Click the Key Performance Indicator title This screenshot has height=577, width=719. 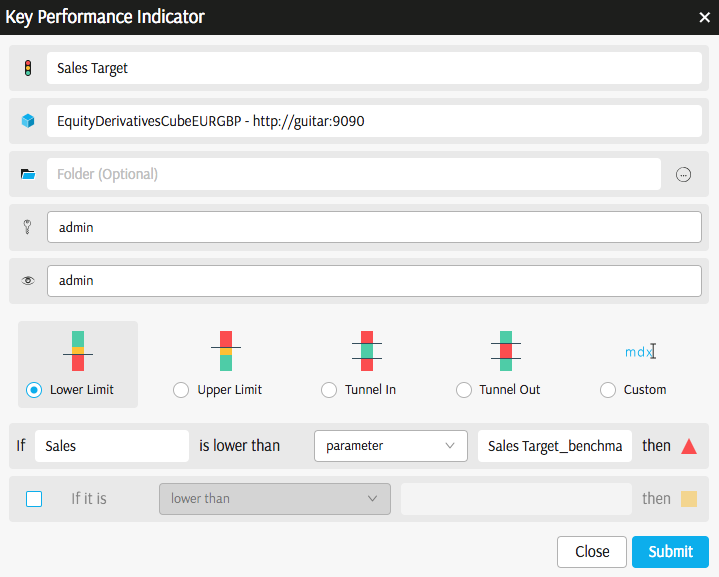click(105, 17)
